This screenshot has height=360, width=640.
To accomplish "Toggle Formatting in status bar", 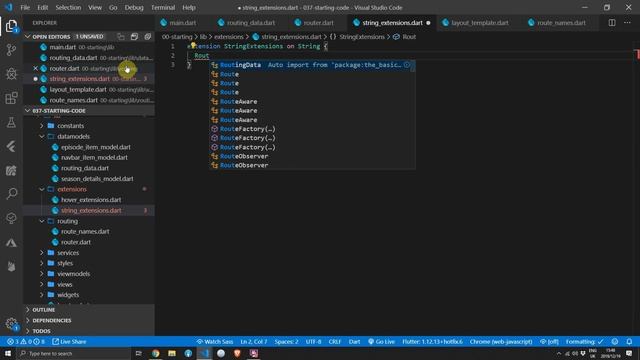I will [x=584, y=342].
